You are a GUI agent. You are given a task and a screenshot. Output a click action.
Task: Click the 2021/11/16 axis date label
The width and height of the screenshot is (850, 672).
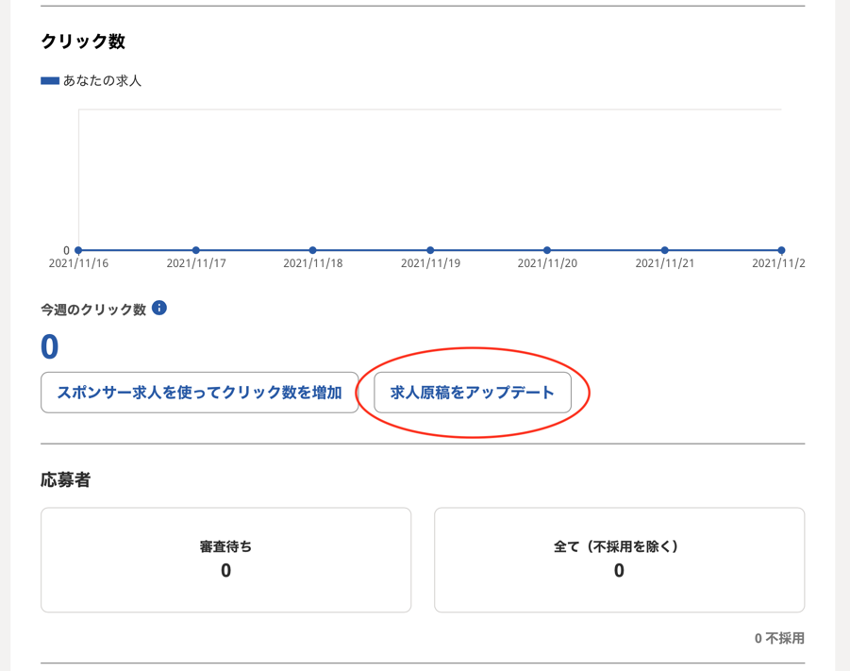click(x=79, y=263)
